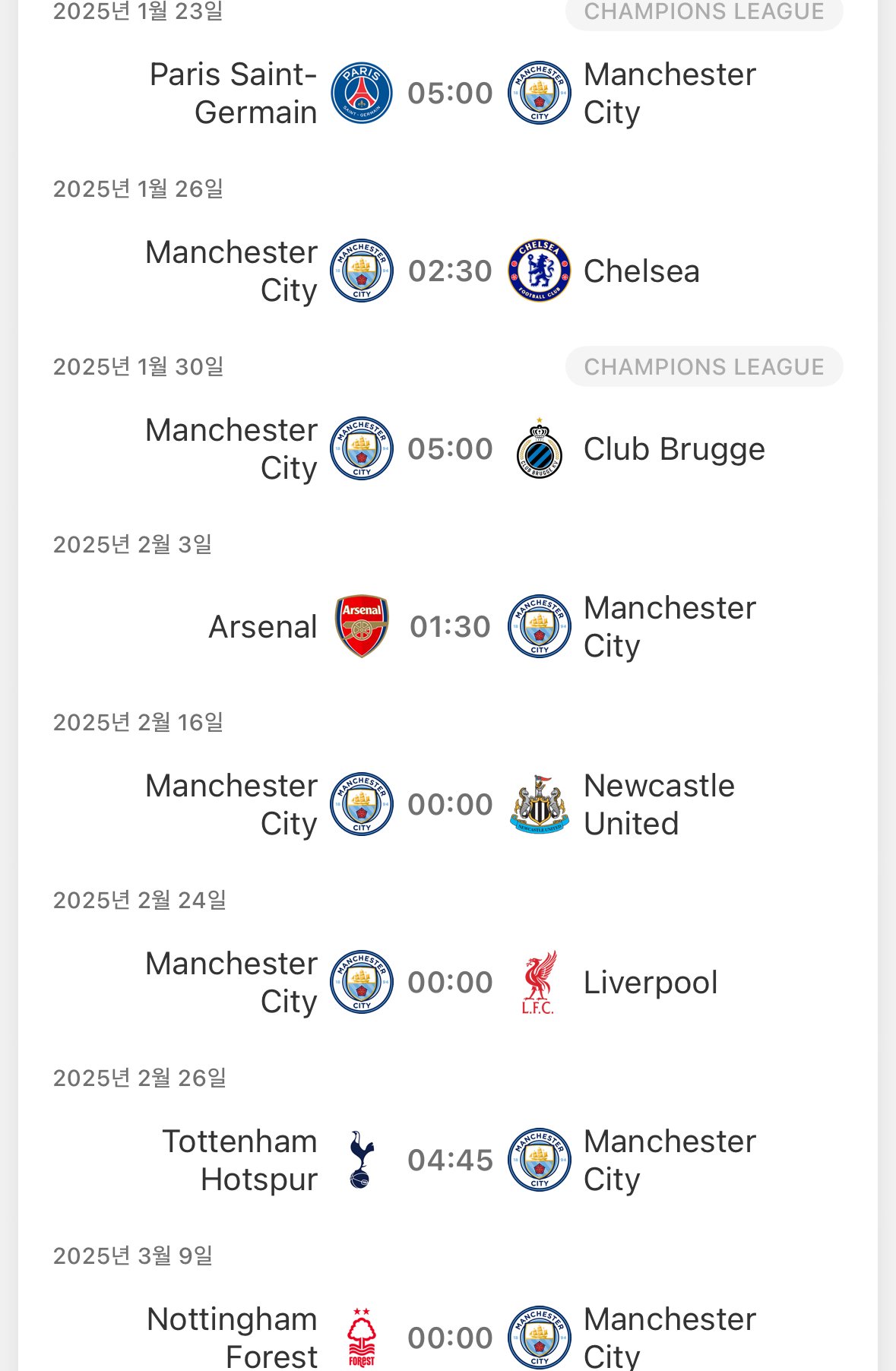Image resolution: width=896 pixels, height=1371 pixels.
Task: Select the Liverpool team name
Action: pyautogui.click(x=651, y=983)
